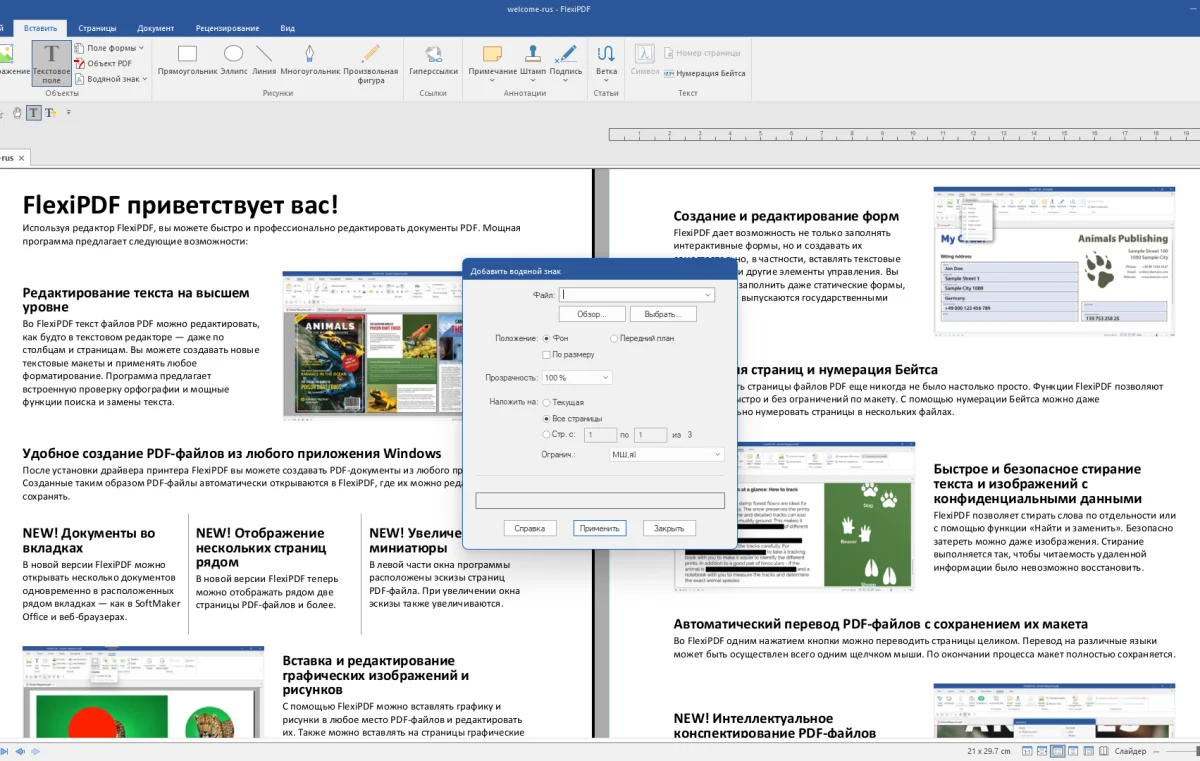Pick the Многоугольник (Polygon) pen tool
The height and width of the screenshot is (761, 1200).
click(x=310, y=54)
